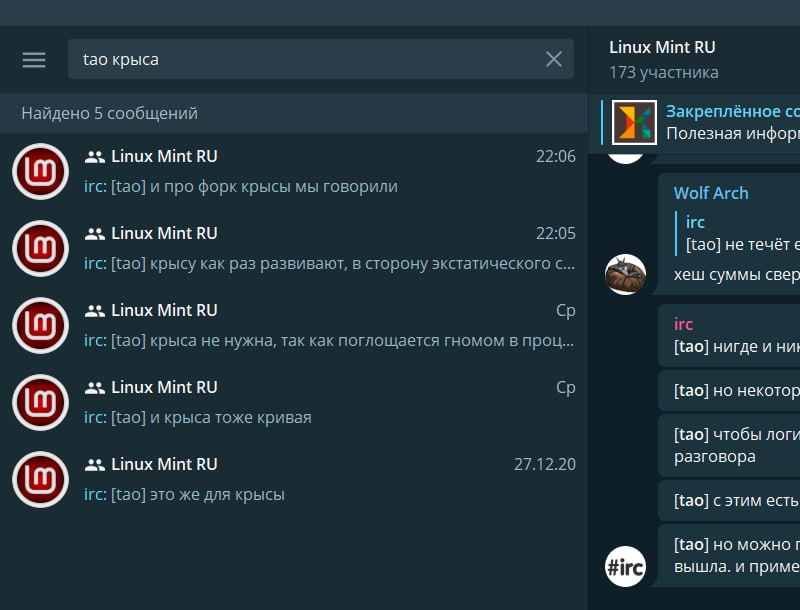This screenshot has height=610, width=800.
Task: Click Linux Mint avatar of 22:05 result
Action: [41, 248]
